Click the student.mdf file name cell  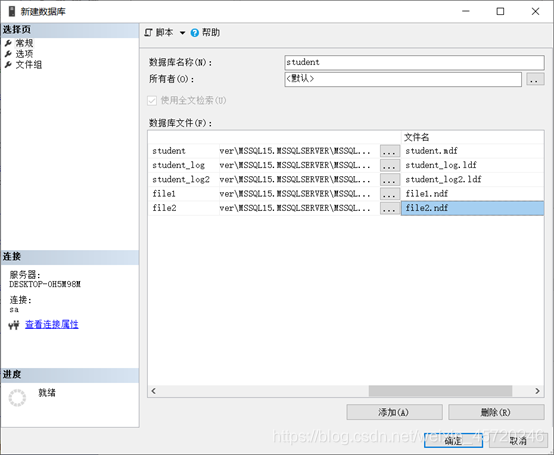[472, 151]
